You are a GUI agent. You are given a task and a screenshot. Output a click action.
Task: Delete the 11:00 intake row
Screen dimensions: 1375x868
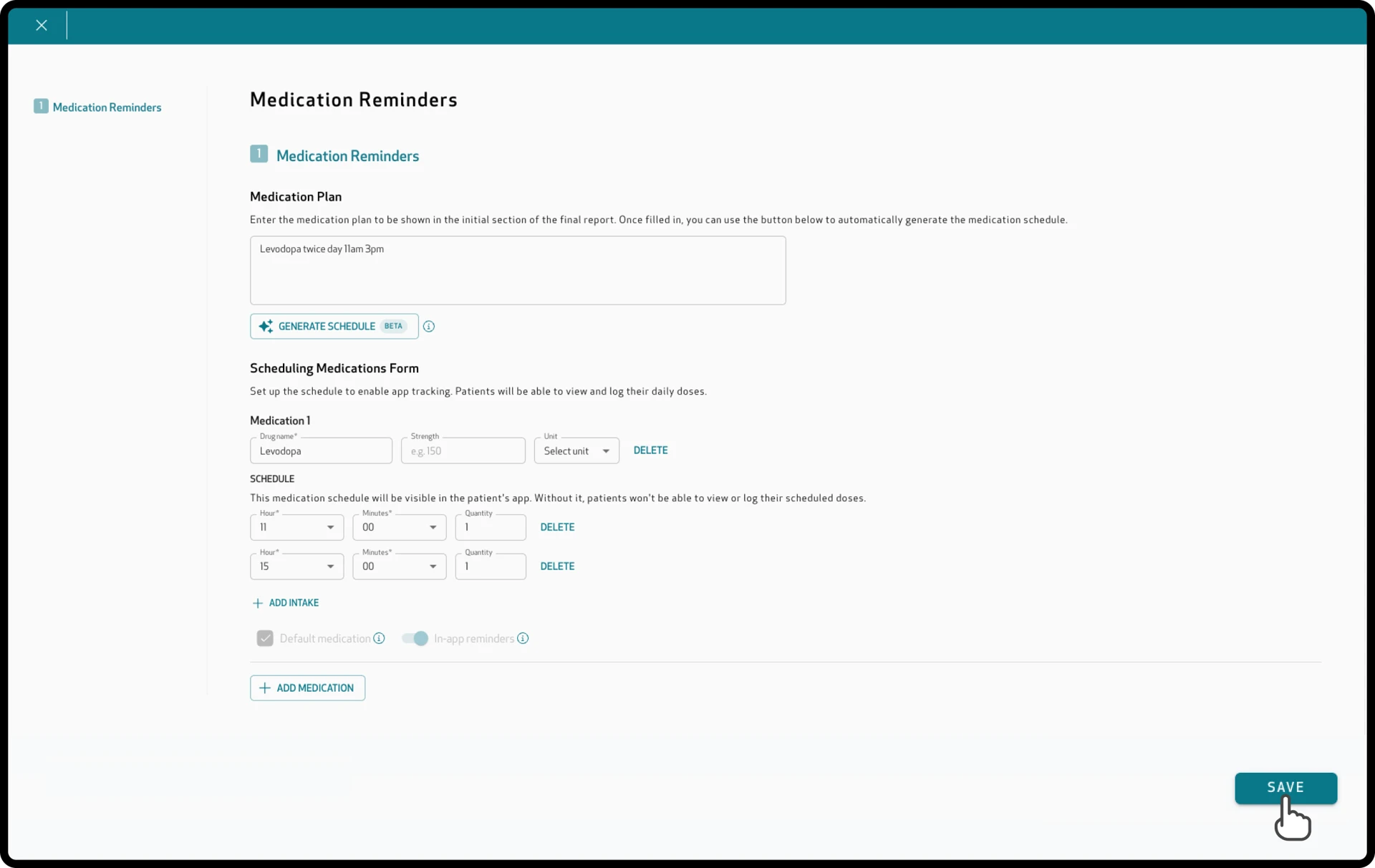point(557,527)
